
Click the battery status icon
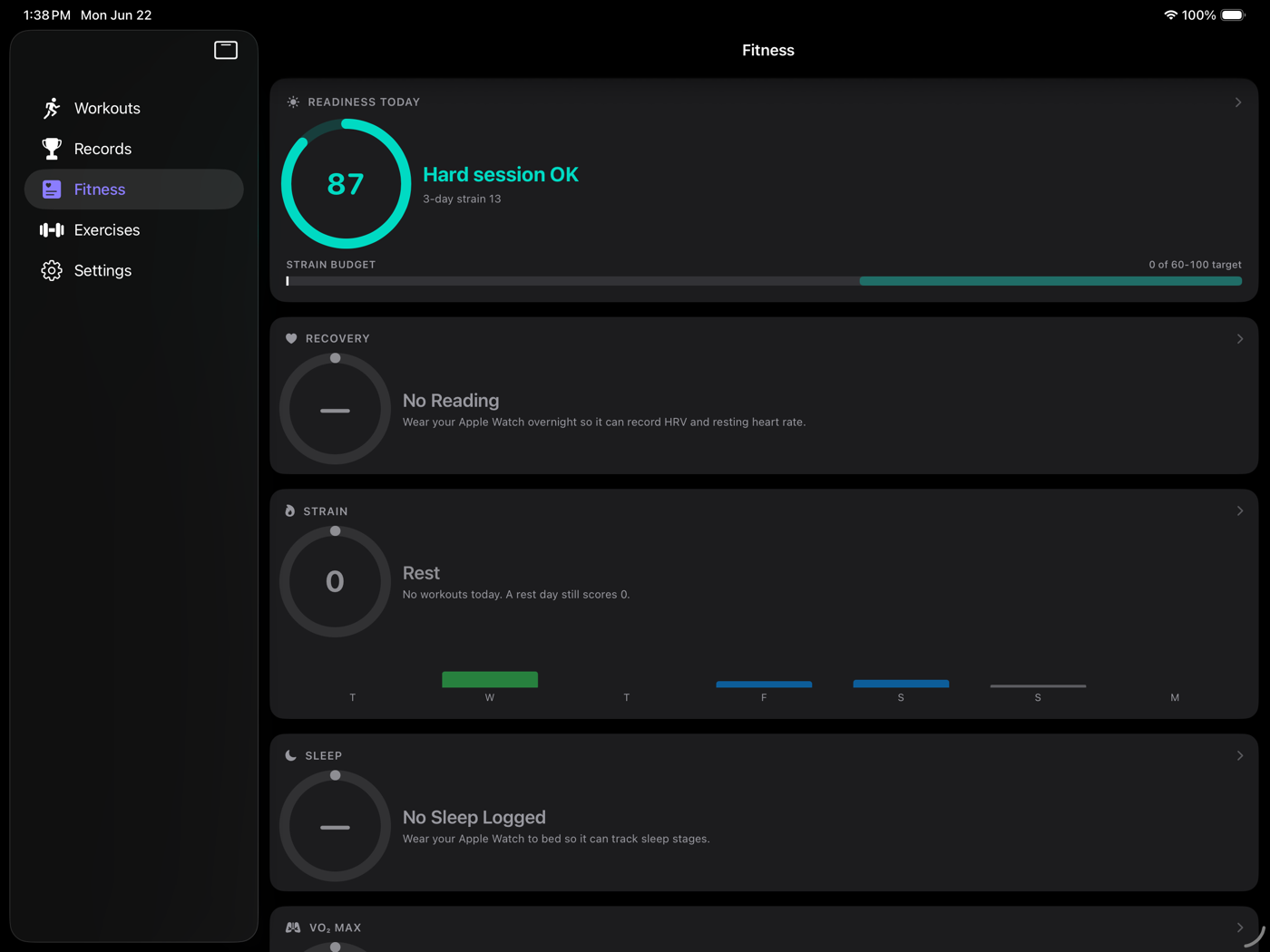[1234, 15]
